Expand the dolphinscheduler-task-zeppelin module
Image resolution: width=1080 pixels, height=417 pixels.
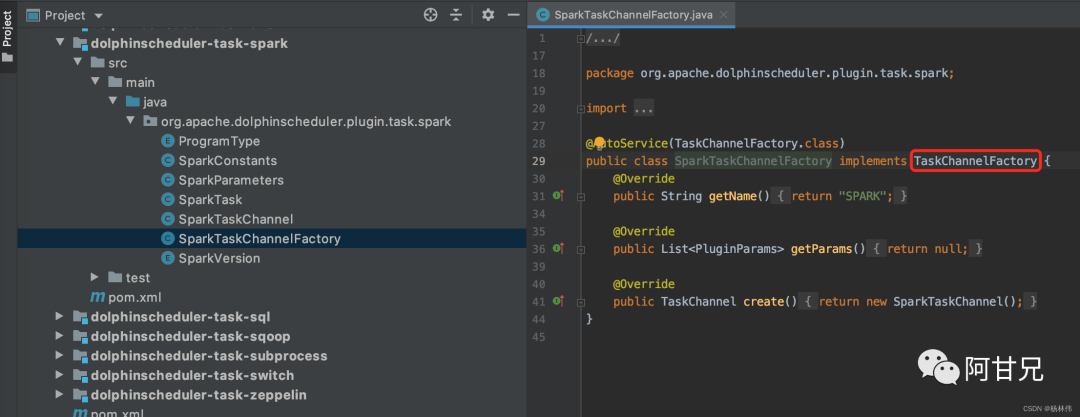click(61, 395)
